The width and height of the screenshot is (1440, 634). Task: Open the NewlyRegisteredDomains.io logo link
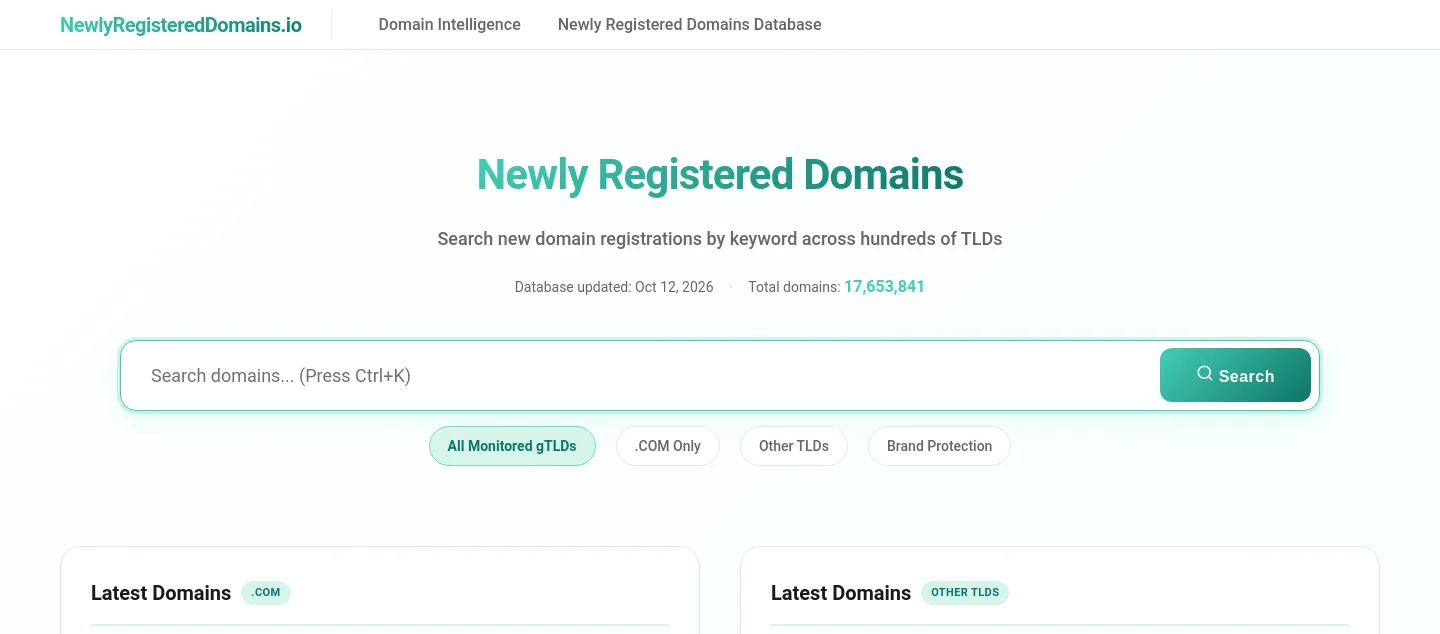[x=181, y=25]
